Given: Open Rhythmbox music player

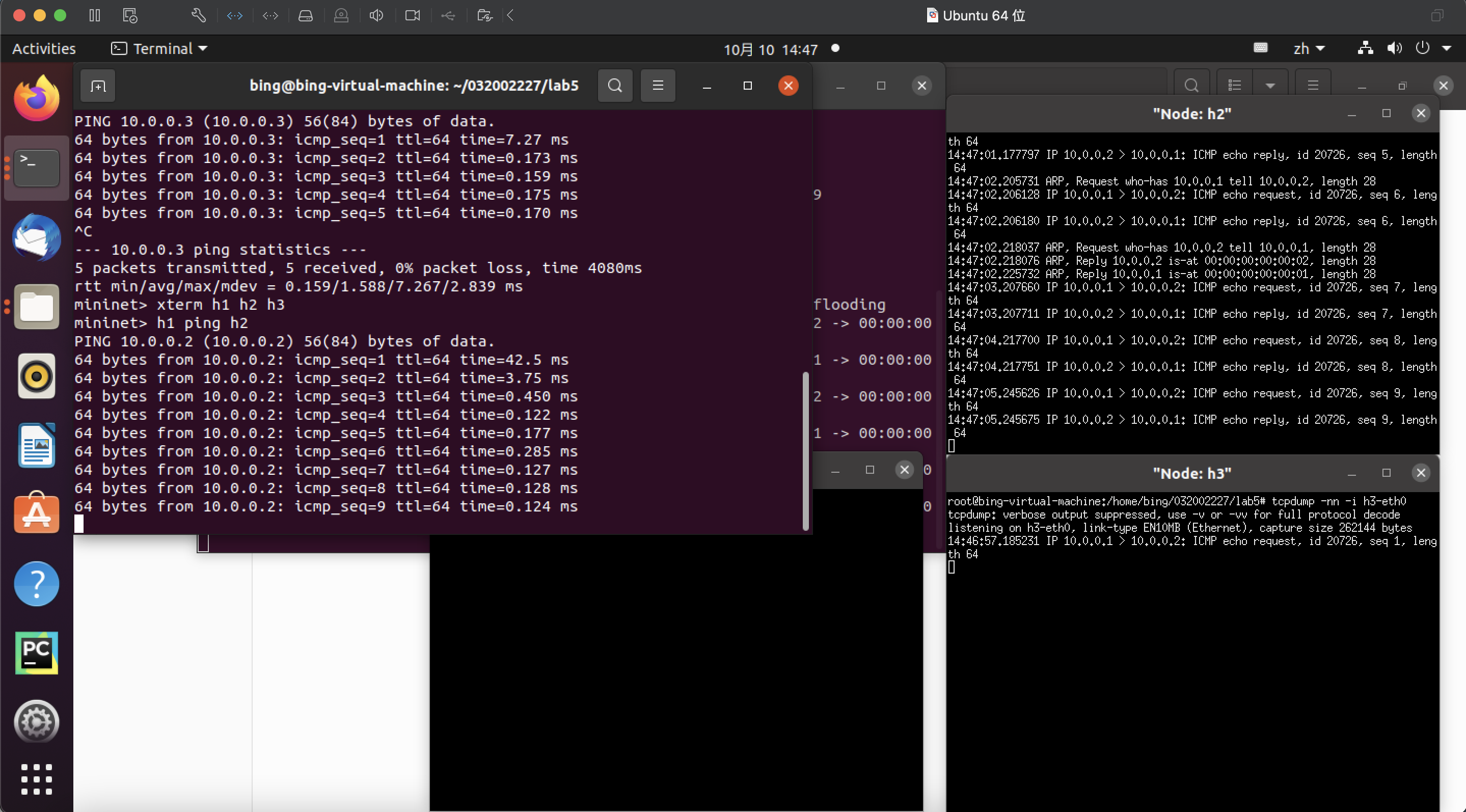Looking at the screenshot, I should 37,376.
